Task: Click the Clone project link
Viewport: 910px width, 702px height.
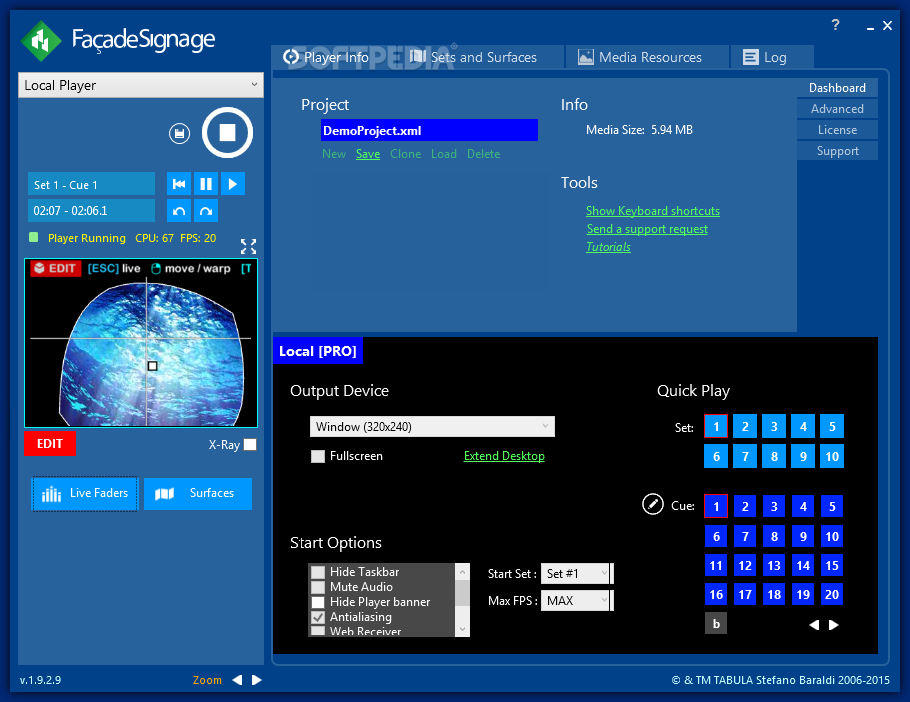Action: tap(405, 154)
